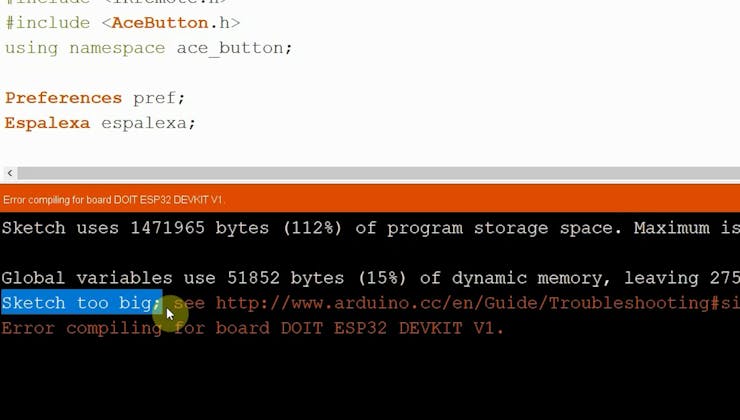Click the orange error status bar message
Viewport: 740px width, 420px height.
113,200
